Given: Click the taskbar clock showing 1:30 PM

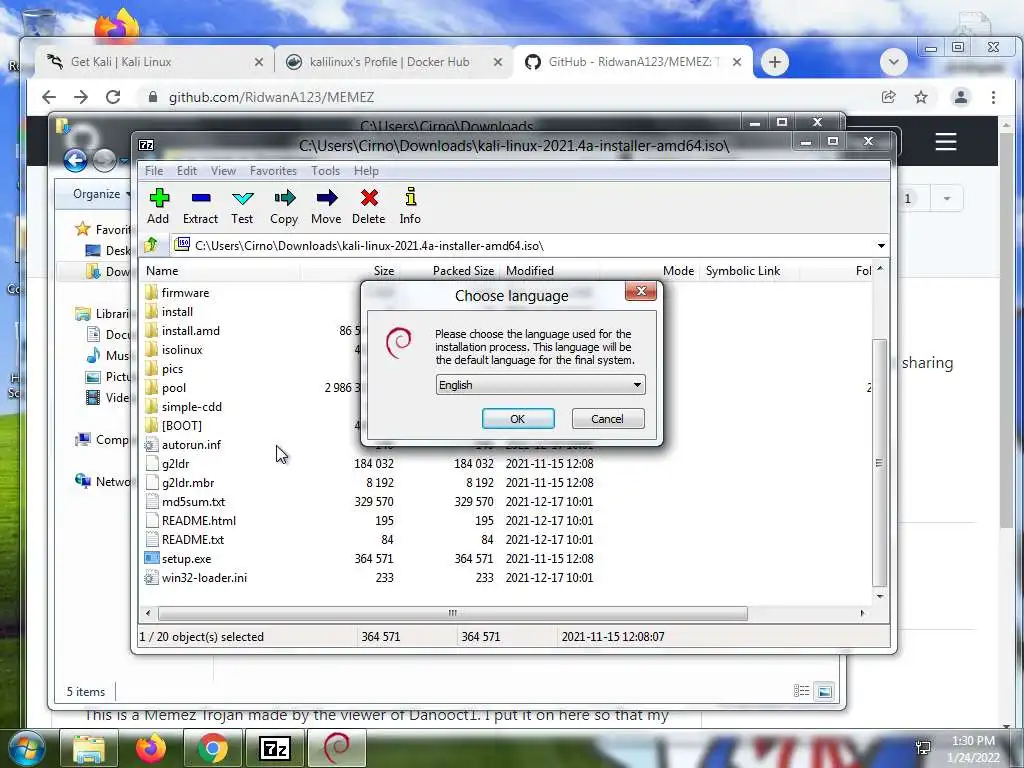Looking at the screenshot, I should 973,748.
